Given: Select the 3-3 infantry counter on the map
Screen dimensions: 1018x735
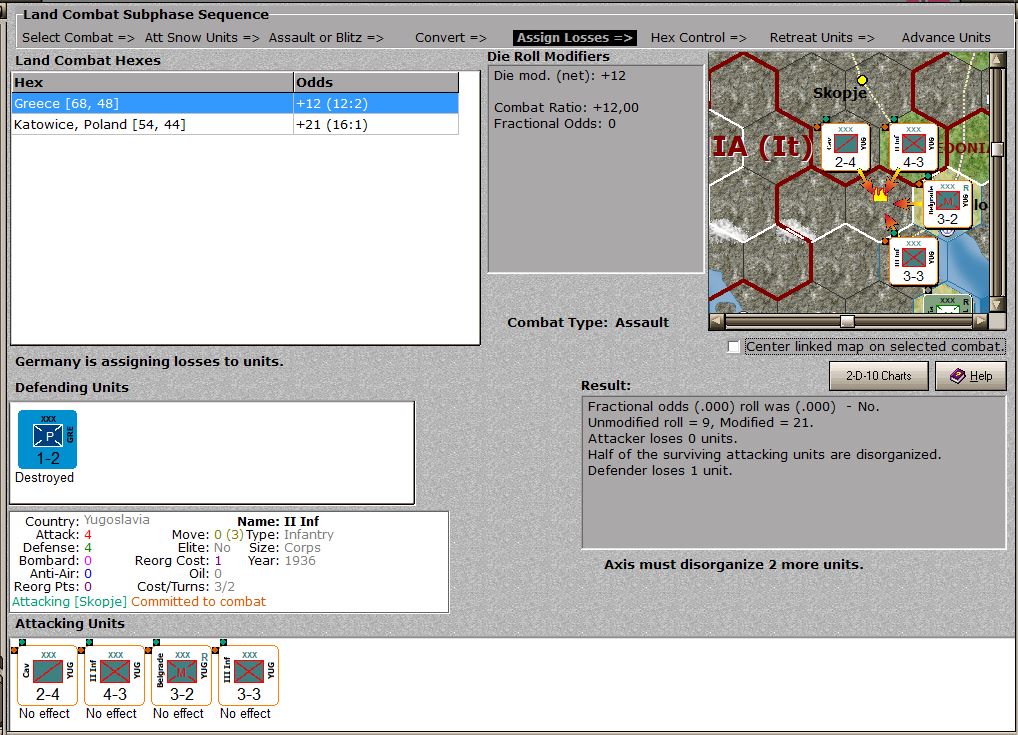Looking at the screenshot, I should point(913,262).
